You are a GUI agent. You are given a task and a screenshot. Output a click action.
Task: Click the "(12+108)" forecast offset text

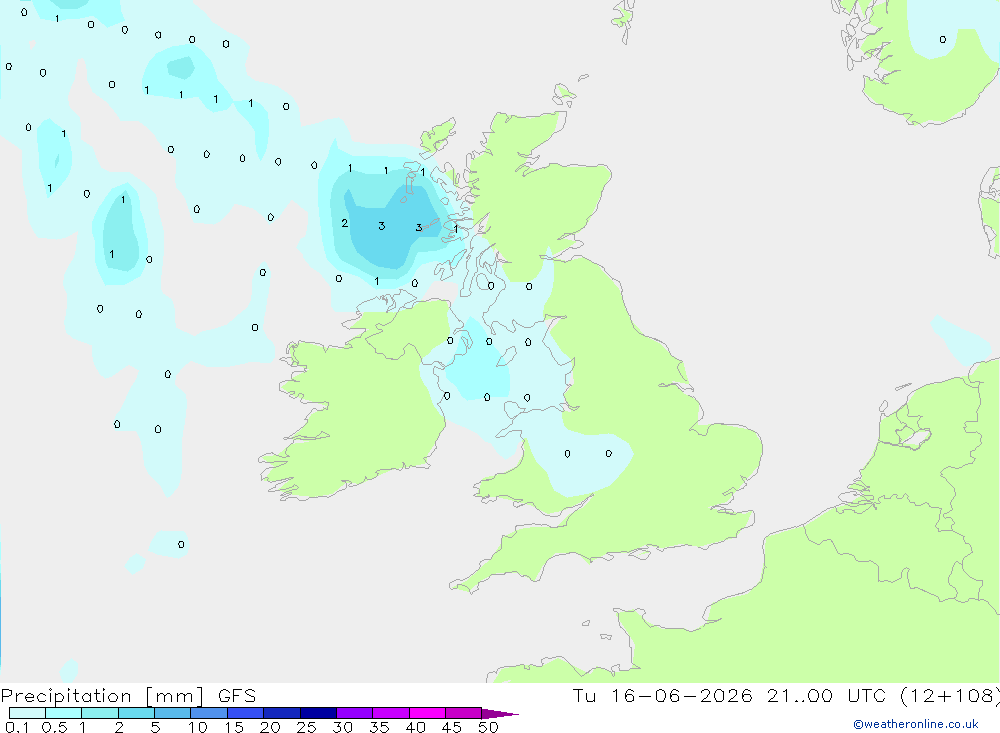pos(949,696)
